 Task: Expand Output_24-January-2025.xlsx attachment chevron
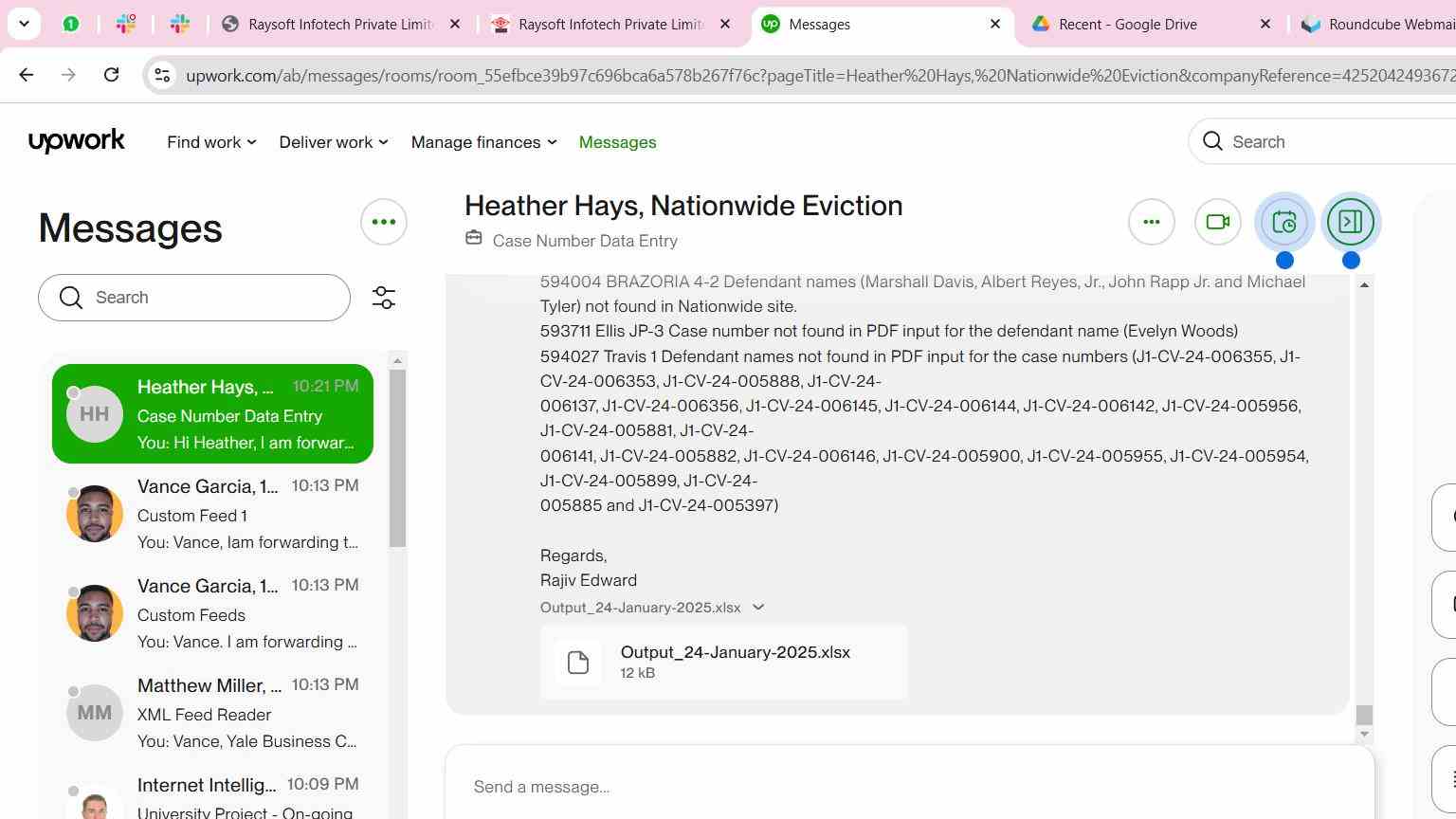coord(758,608)
